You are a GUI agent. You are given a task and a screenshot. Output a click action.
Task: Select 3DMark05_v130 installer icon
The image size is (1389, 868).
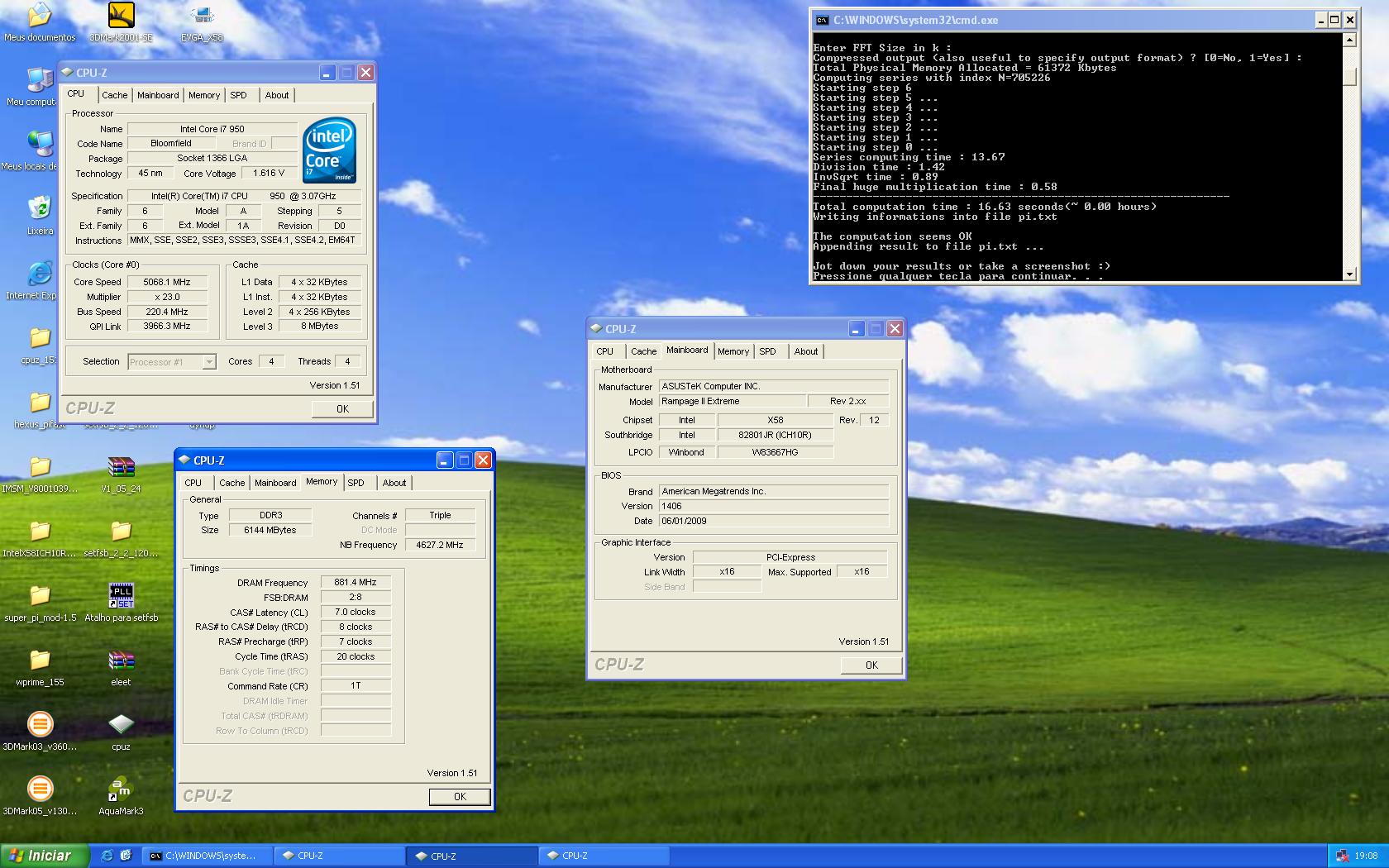pos(40,796)
